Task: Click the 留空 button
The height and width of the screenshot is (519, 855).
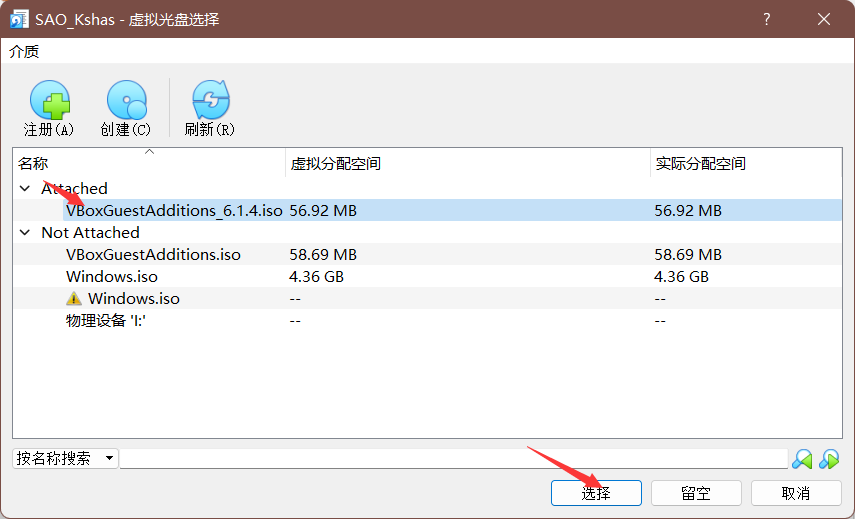Action: (x=696, y=493)
